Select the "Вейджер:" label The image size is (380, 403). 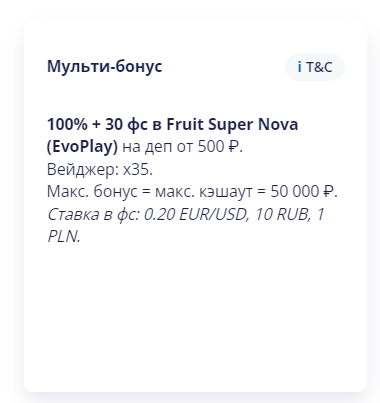83,169
